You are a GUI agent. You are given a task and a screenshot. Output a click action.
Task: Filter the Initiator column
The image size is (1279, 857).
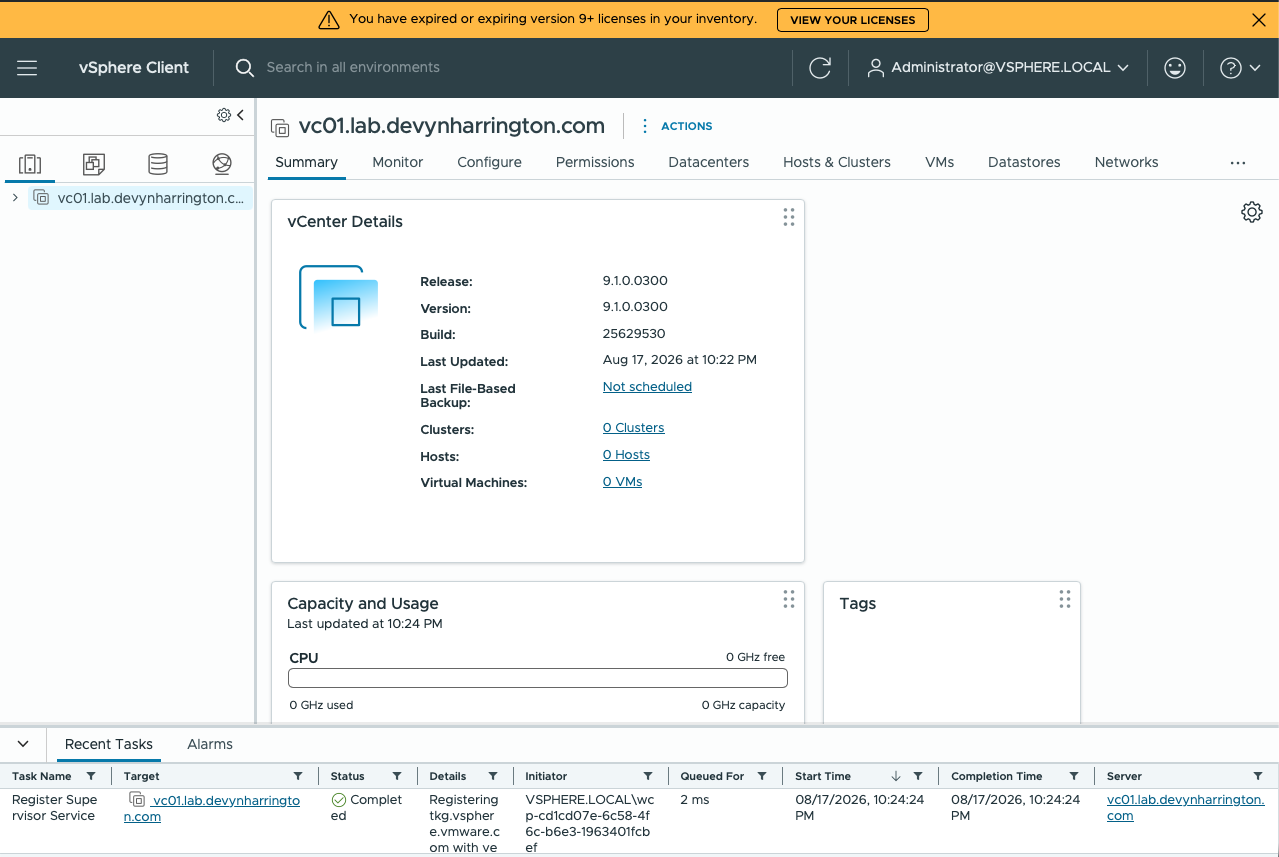coord(648,776)
